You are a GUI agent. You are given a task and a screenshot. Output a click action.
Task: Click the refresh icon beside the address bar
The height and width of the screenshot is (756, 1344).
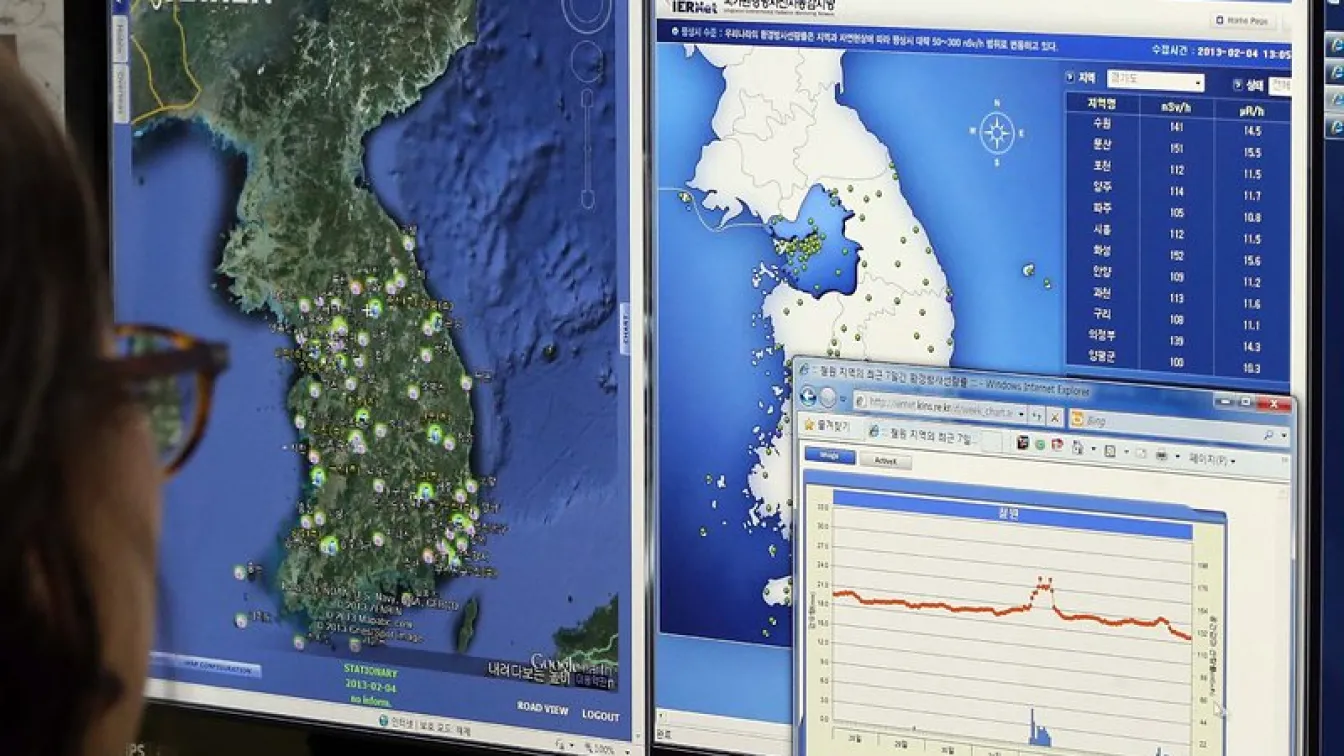pyautogui.click(x=1036, y=416)
